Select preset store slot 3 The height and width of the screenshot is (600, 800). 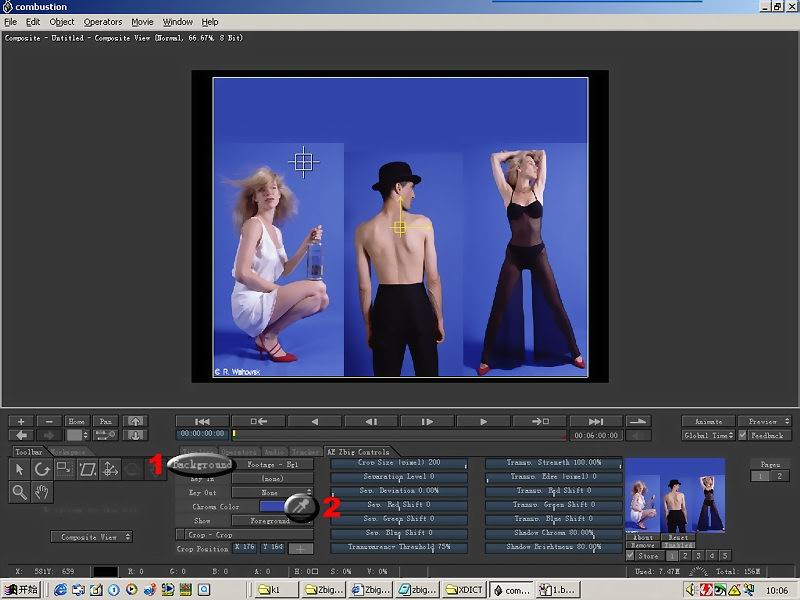click(698, 556)
